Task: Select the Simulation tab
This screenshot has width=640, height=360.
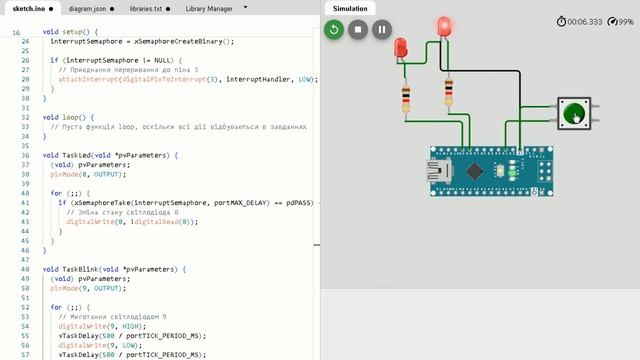Action: coord(350,9)
